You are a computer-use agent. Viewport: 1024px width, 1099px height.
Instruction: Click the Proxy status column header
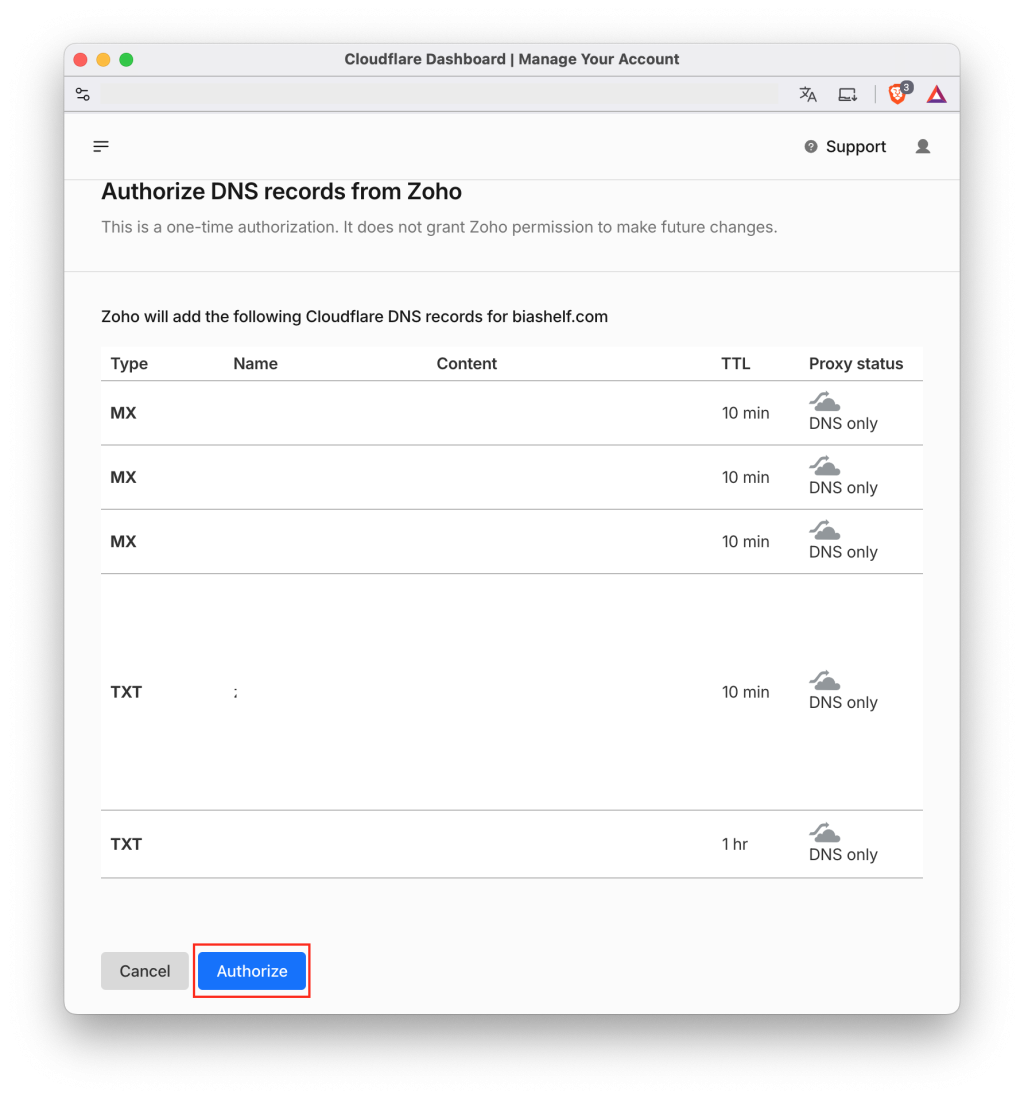[856, 364]
